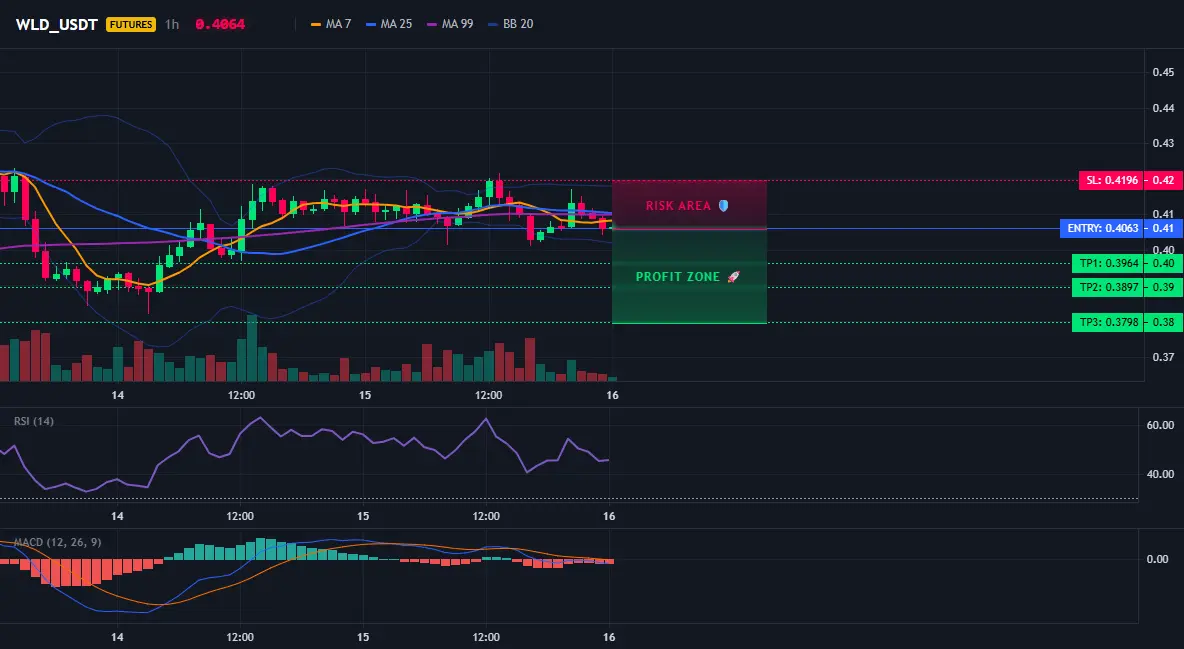1184x649 pixels.
Task: Click date 14 on the MACD time axis
Action: click(x=117, y=637)
